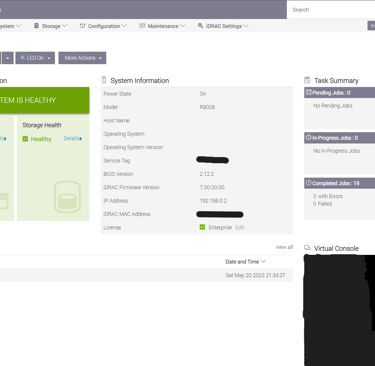Click the IP address 192.168.0.2
Image resolution: width=375 pixels, height=366 pixels.
(213, 201)
